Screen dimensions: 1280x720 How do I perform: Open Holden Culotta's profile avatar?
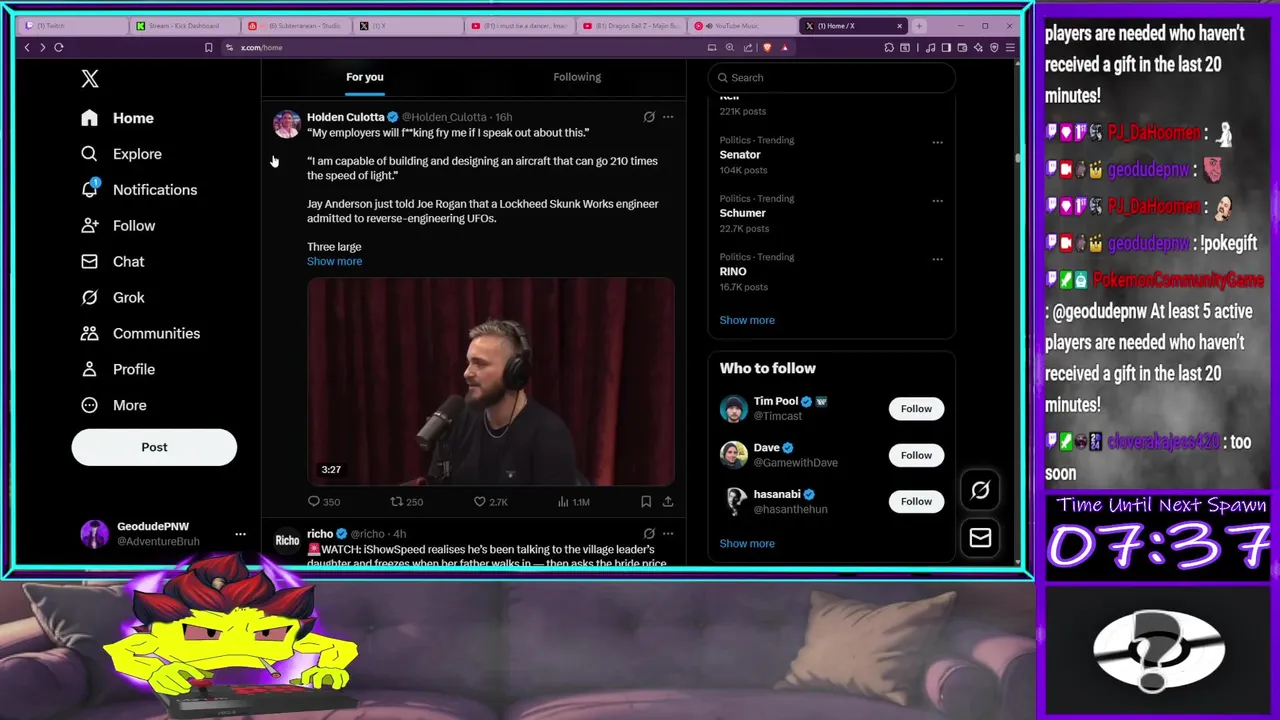287,124
